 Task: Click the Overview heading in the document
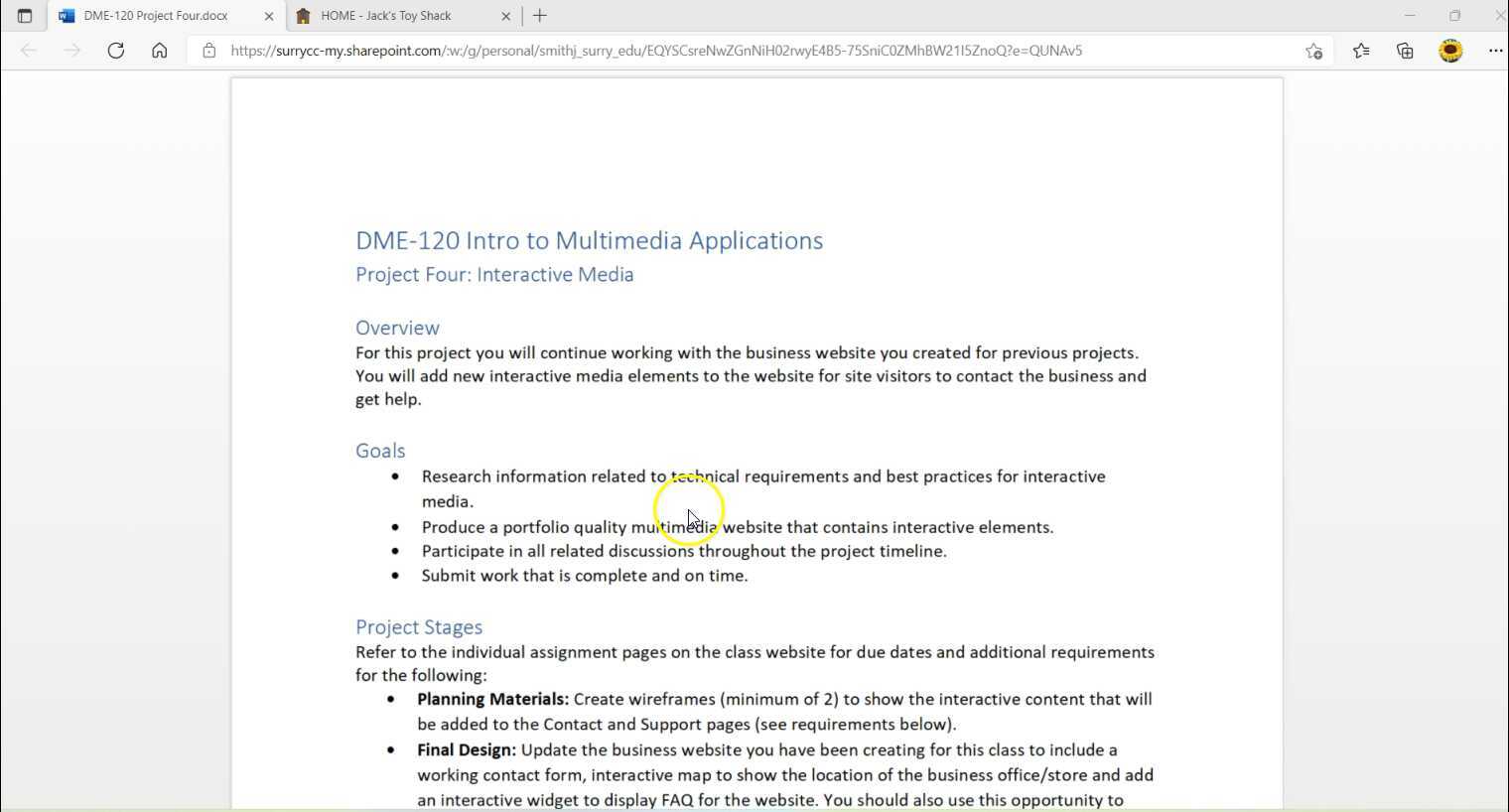397,328
